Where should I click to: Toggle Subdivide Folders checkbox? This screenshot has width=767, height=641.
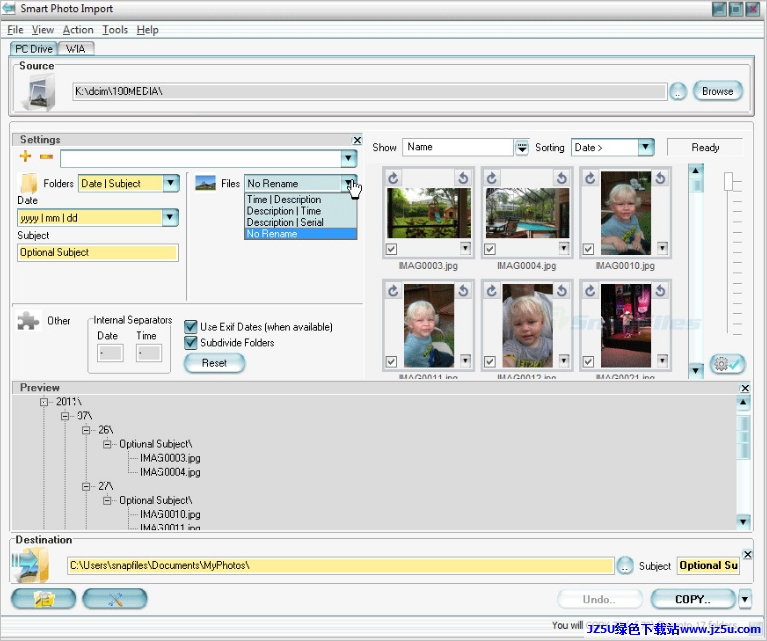click(191, 343)
